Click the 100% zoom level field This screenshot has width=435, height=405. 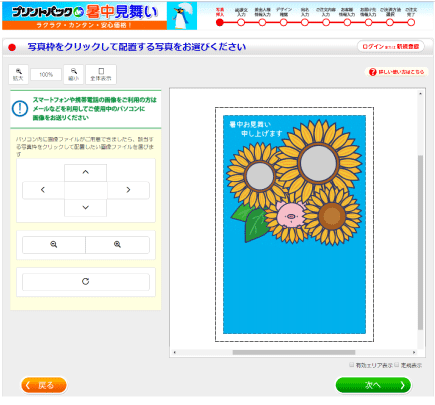click(46, 75)
